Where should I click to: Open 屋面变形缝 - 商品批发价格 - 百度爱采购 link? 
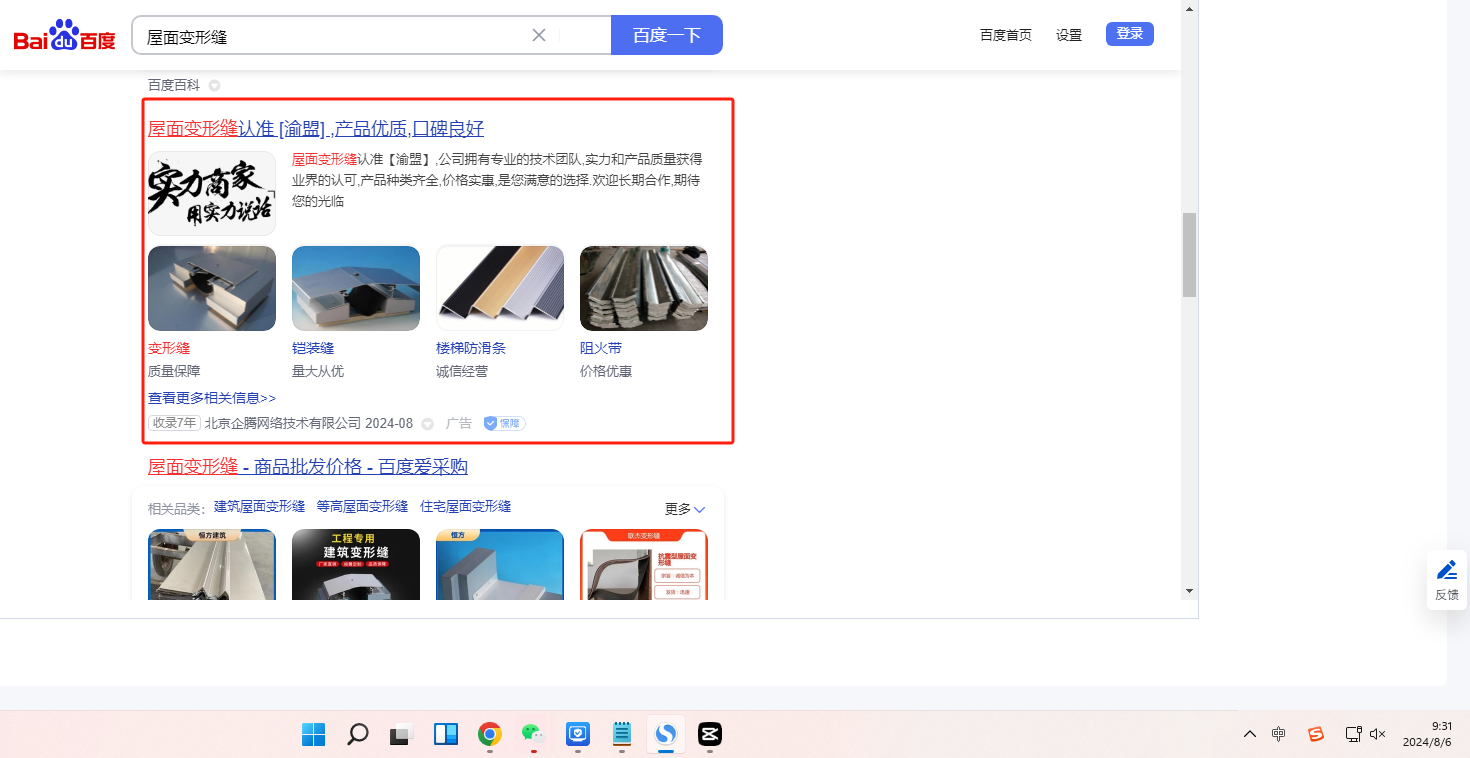(308, 467)
